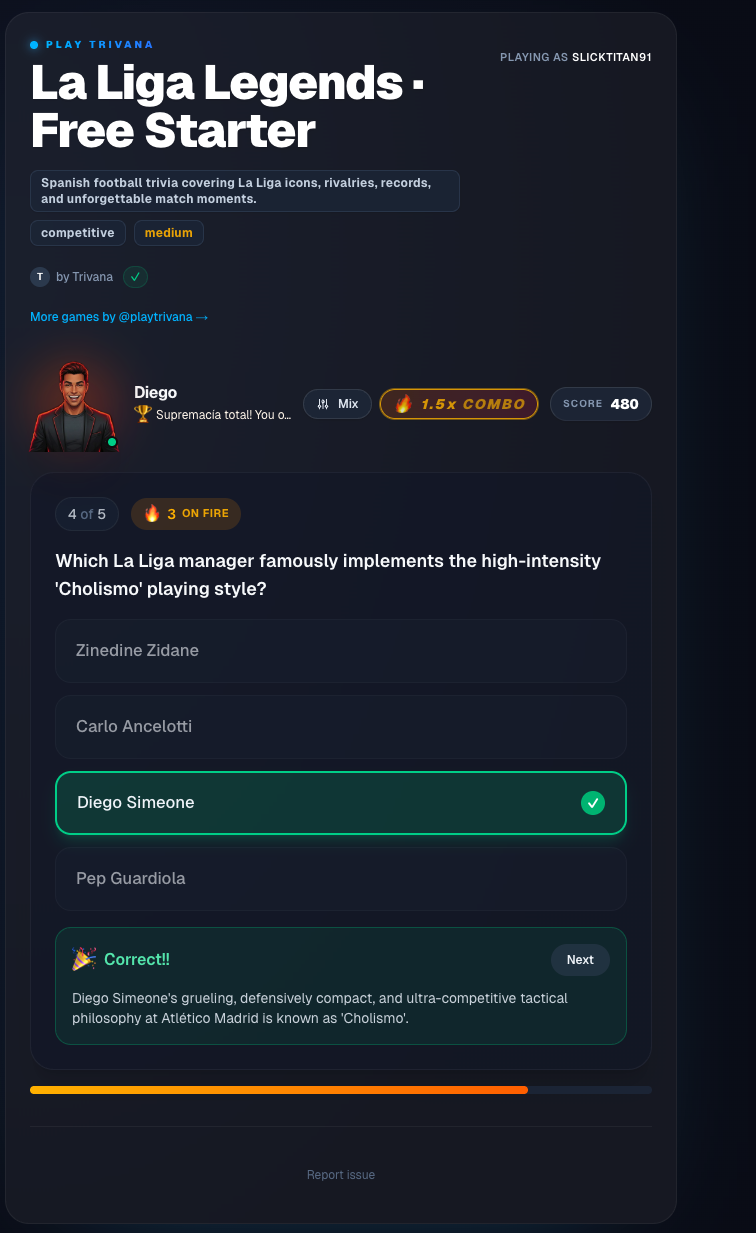Pick the Pep Guardiola answer option
Image resolution: width=756 pixels, height=1233 pixels.
click(x=340, y=878)
